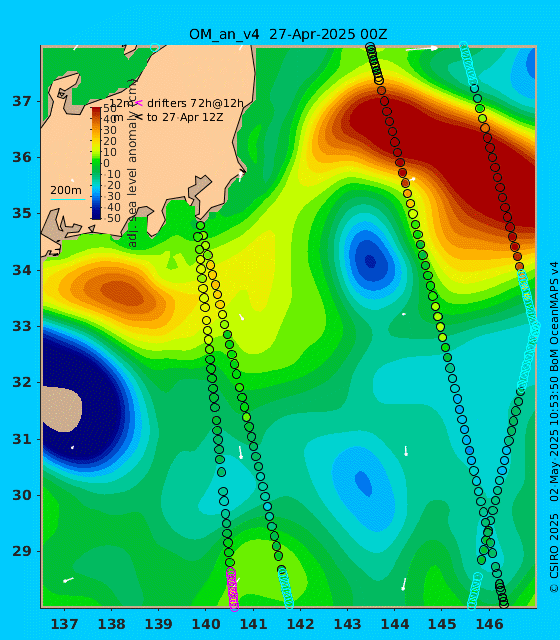Click the cyan circle at top near 139
The height and width of the screenshot is (640, 560).
click(154, 47)
